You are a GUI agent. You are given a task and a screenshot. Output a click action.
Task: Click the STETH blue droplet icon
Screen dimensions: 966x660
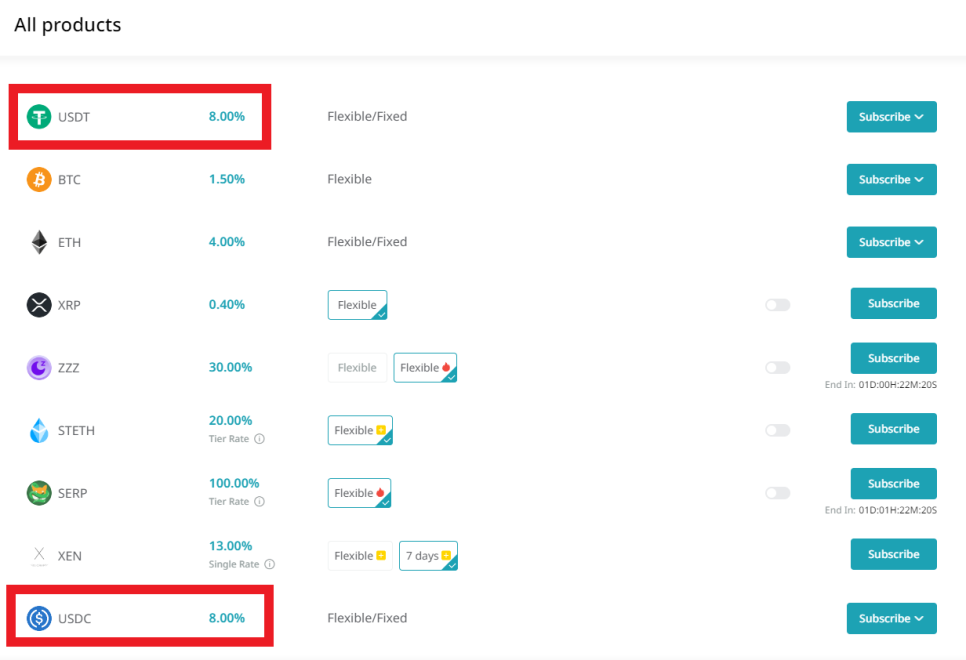point(39,430)
